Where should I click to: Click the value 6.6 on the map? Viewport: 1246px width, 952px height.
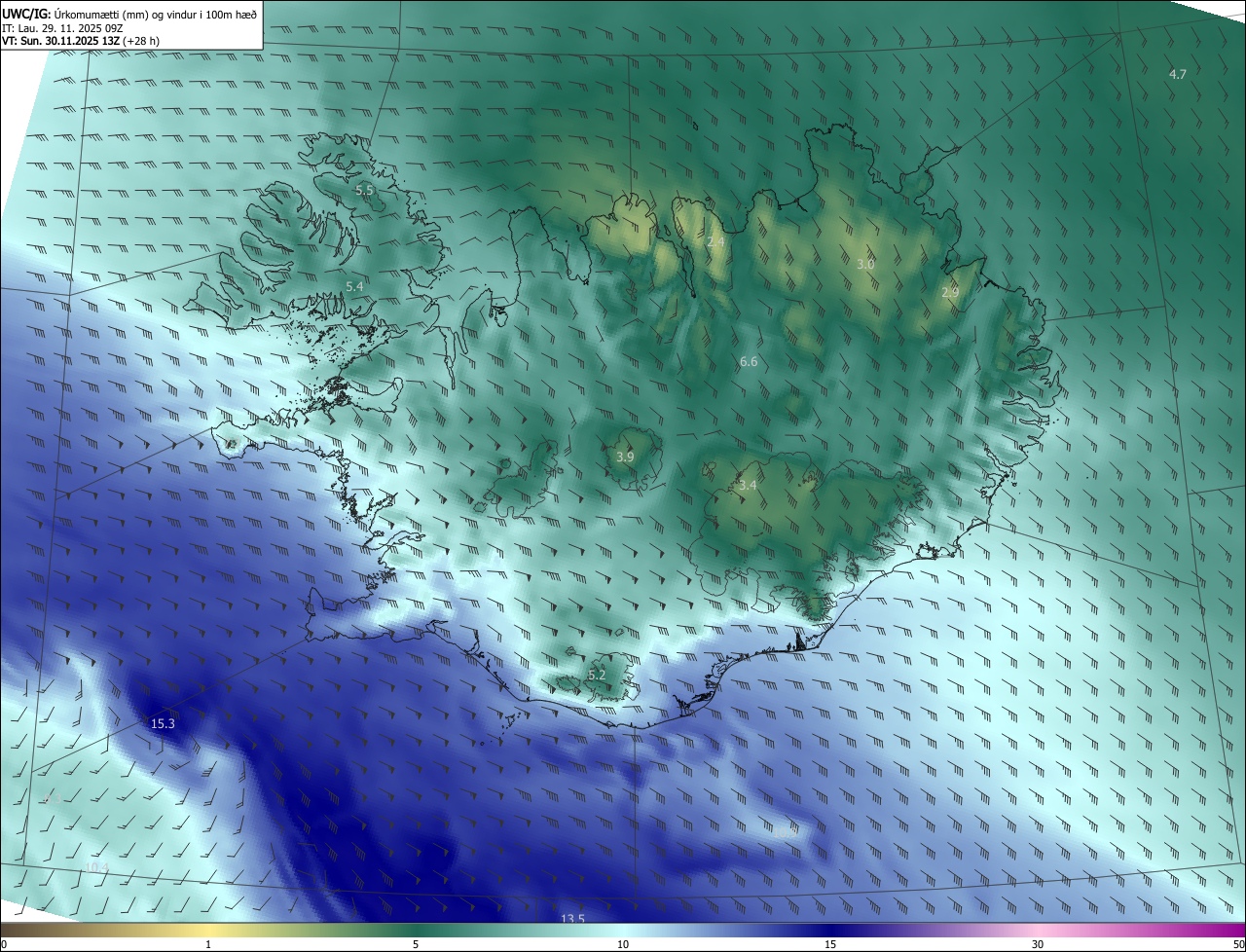pos(749,361)
